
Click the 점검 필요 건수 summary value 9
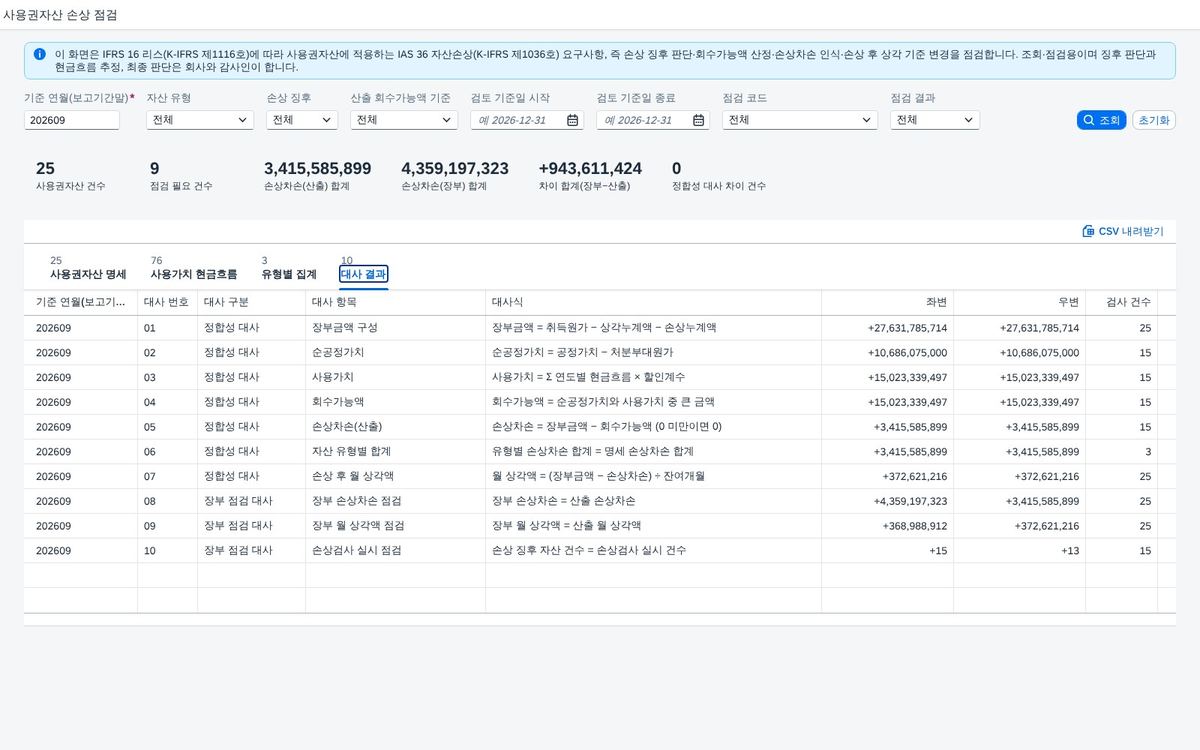click(x=154, y=169)
